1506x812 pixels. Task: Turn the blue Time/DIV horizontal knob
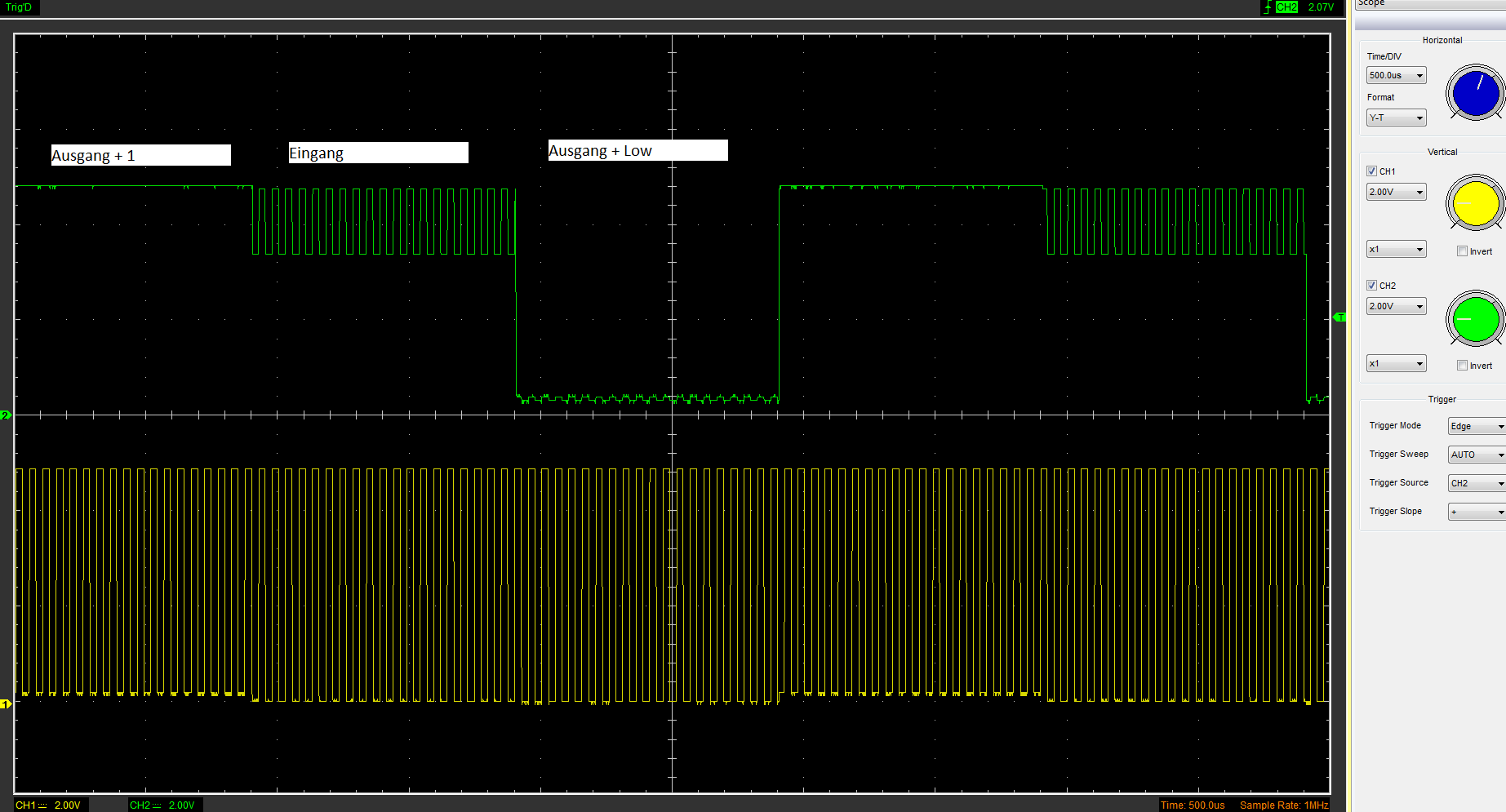pyautogui.click(x=1476, y=94)
